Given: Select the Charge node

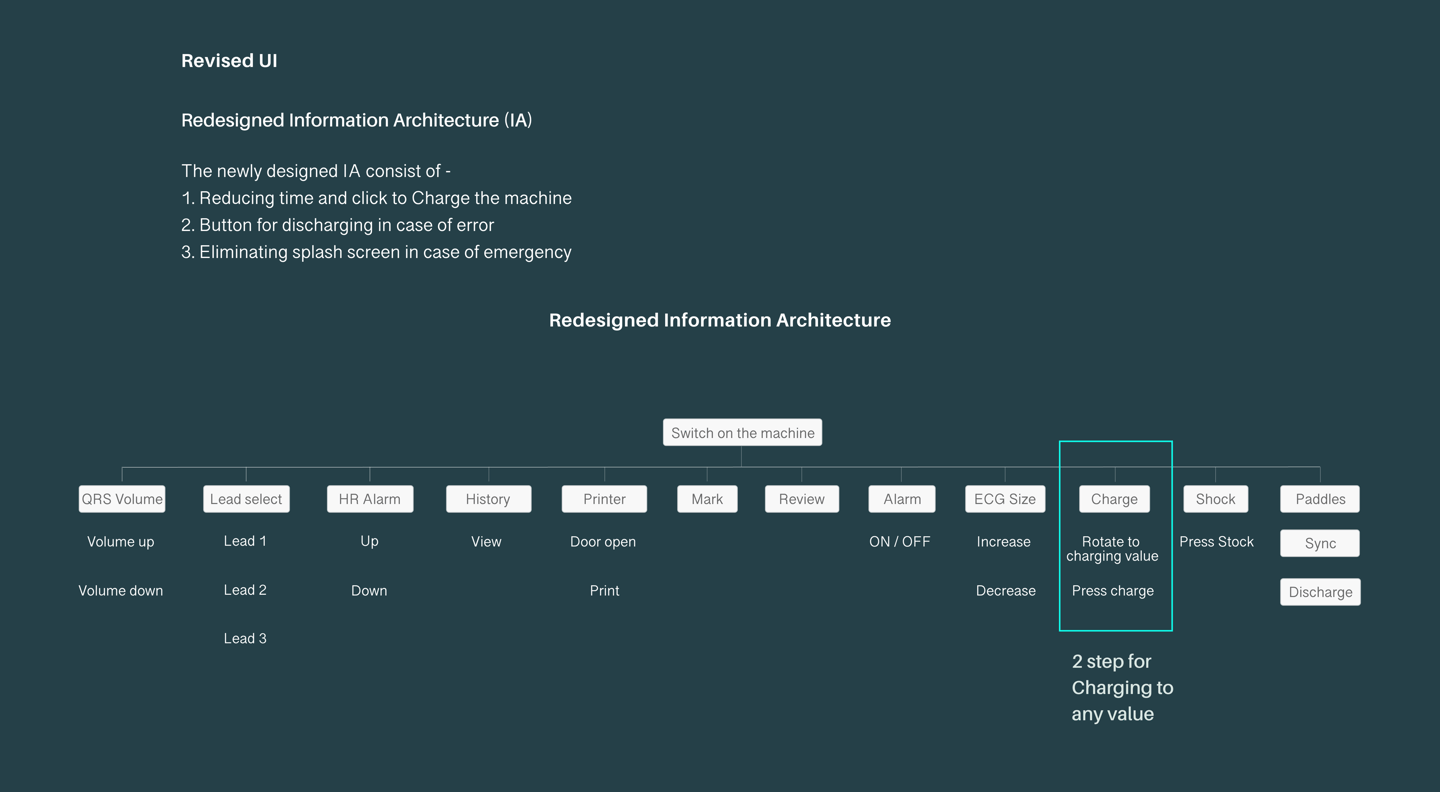Looking at the screenshot, I should (x=1114, y=499).
